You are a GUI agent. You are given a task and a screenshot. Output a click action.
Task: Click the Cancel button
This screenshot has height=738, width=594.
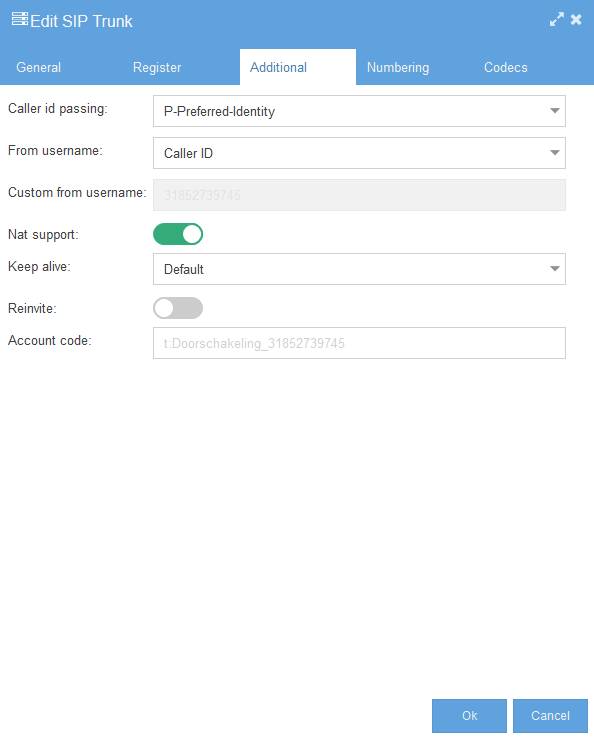click(x=550, y=716)
